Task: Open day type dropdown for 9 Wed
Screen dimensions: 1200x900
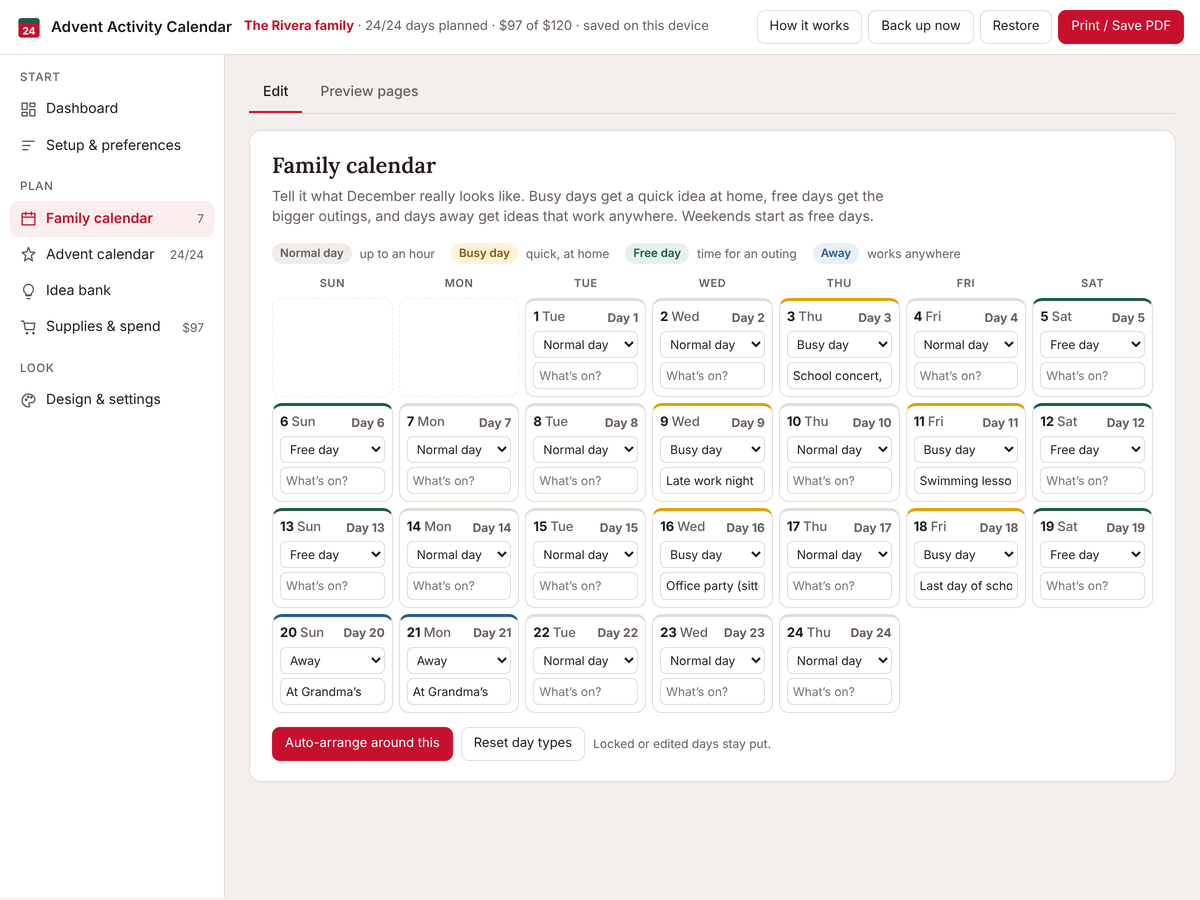Action: click(712, 450)
